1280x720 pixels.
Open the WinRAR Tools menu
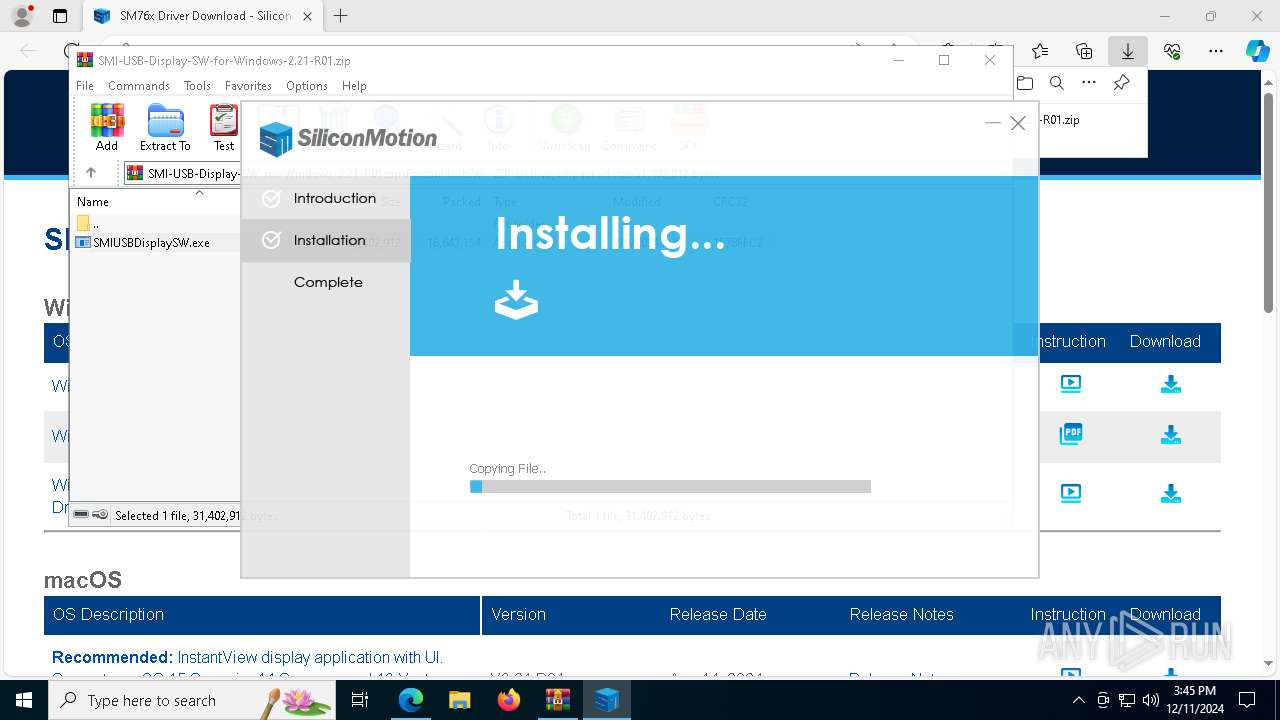pyautogui.click(x=197, y=86)
